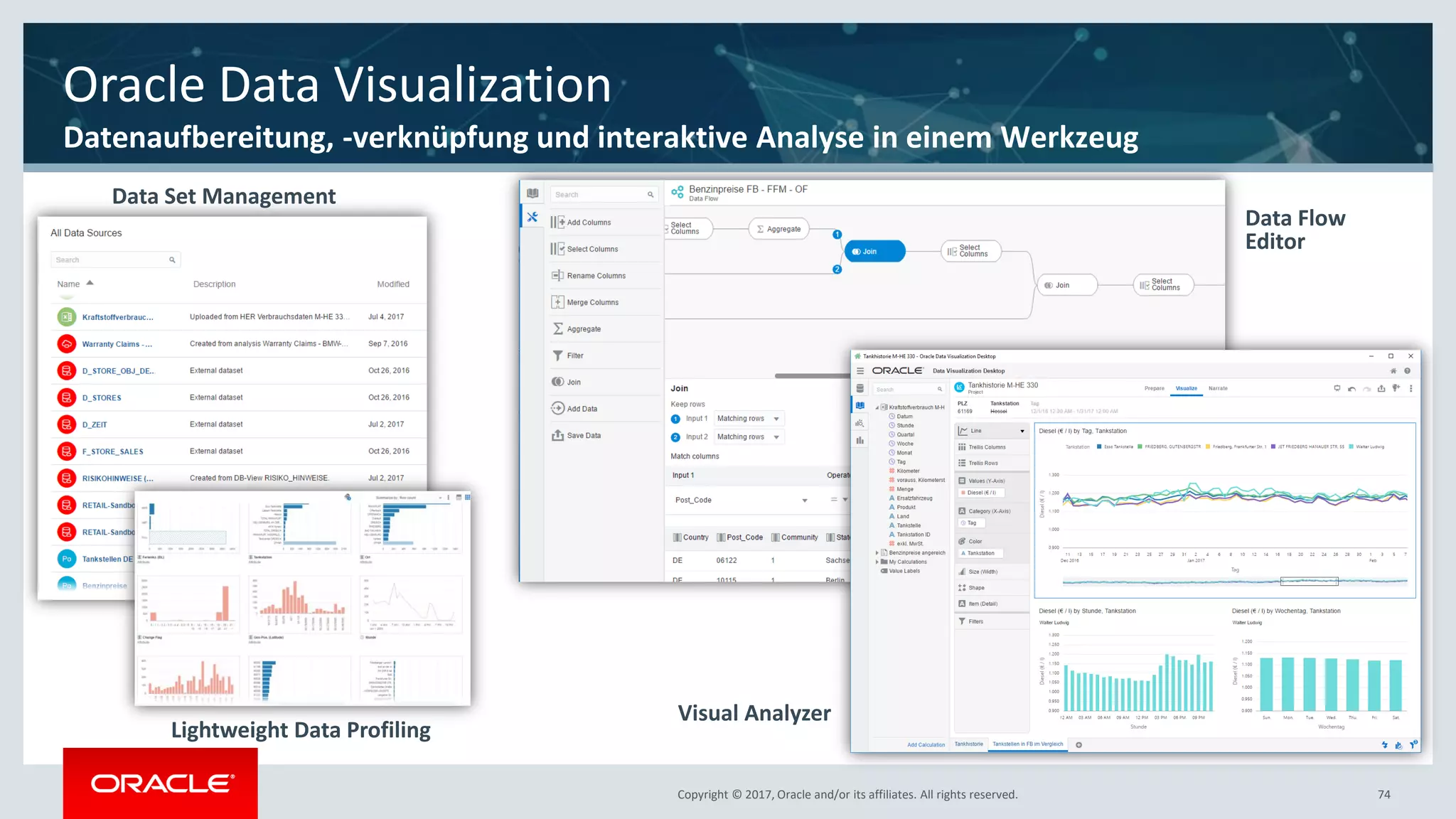1456x819 pixels.
Task: Click the Tankstation pill in the Color section
Action: (980, 553)
